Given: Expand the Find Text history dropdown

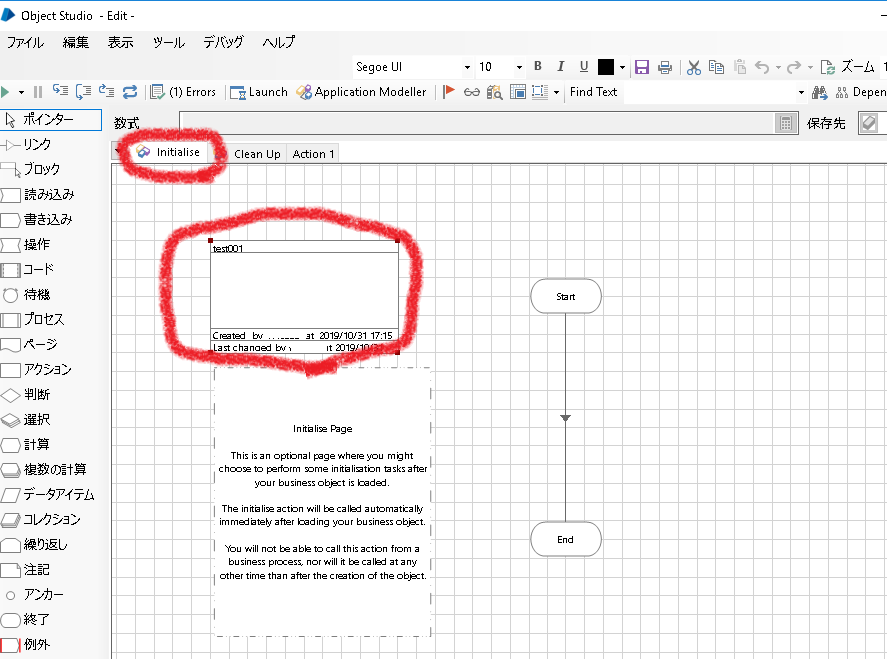Looking at the screenshot, I should 801,92.
